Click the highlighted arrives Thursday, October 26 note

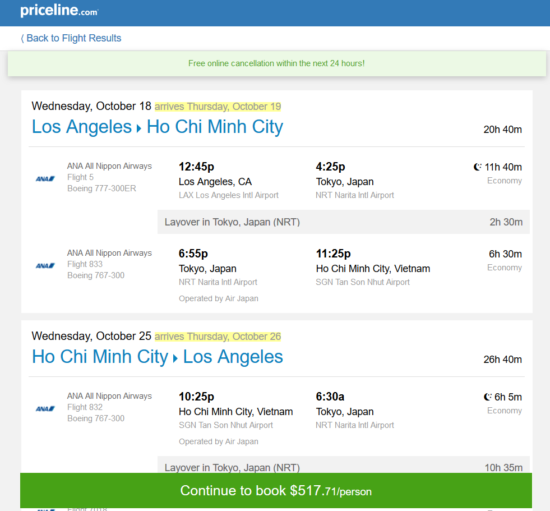218,336
